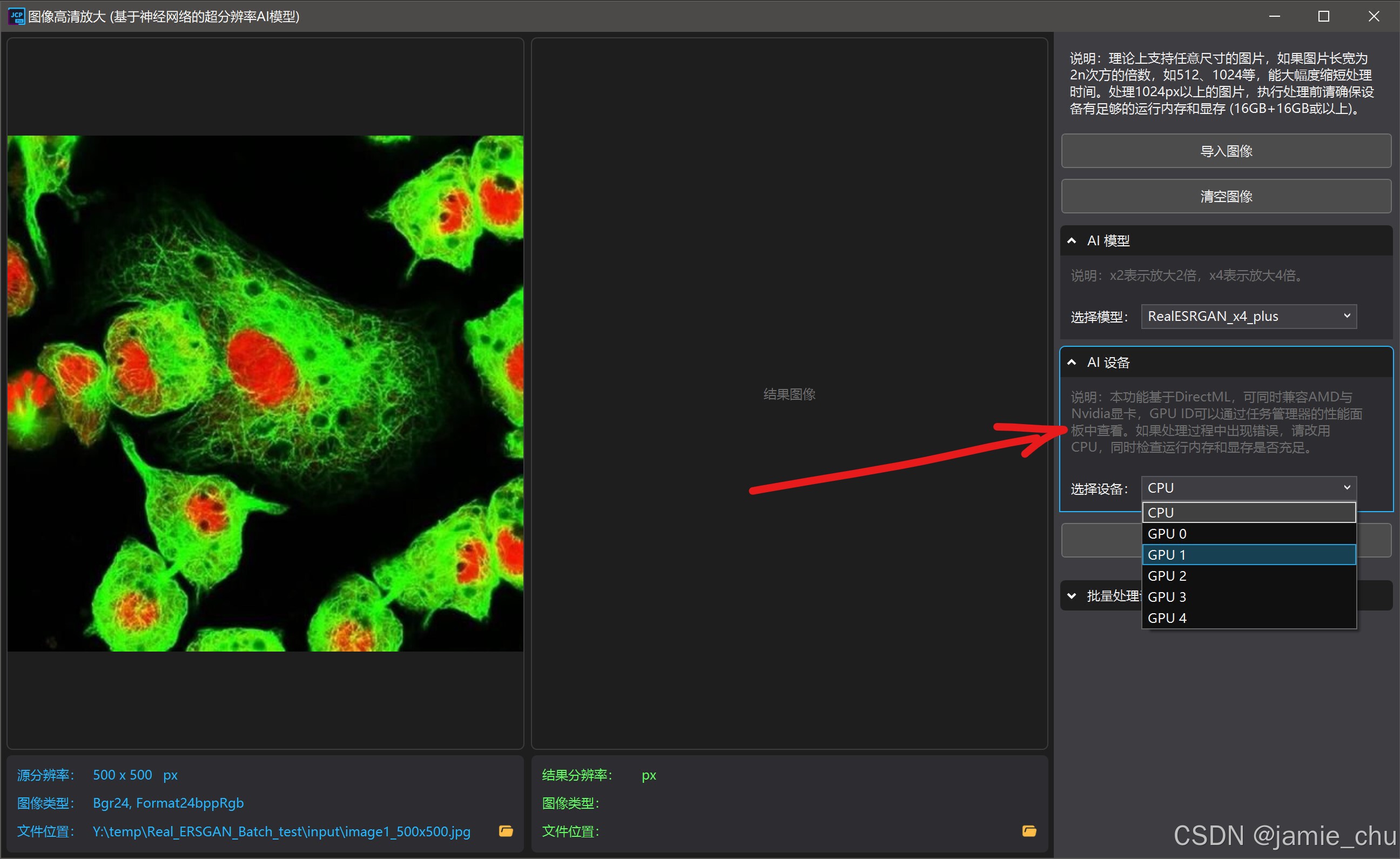Maximize the application window
The width and height of the screenshot is (1400, 859).
(x=1323, y=16)
